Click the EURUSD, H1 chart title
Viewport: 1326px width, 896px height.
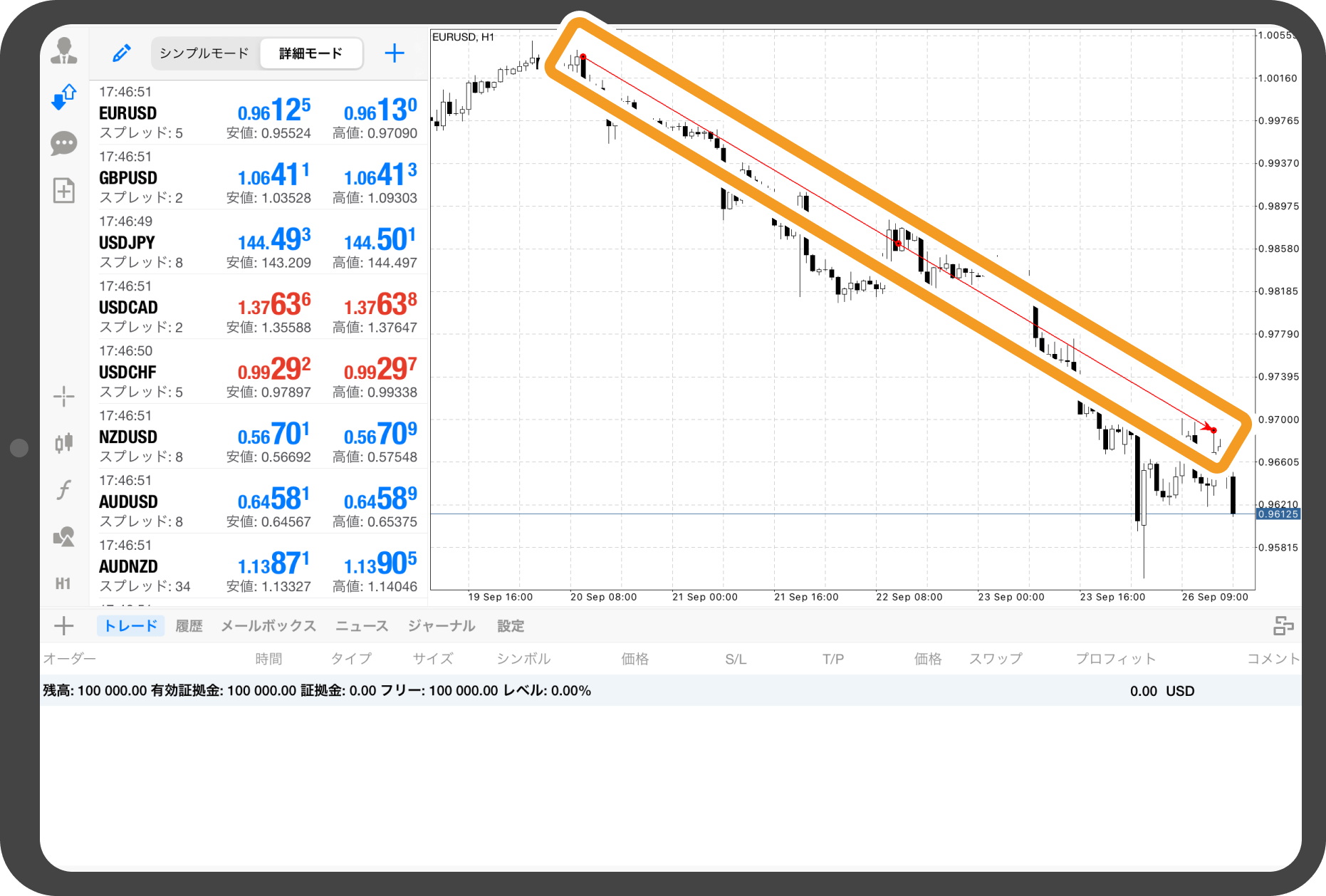[x=463, y=37]
